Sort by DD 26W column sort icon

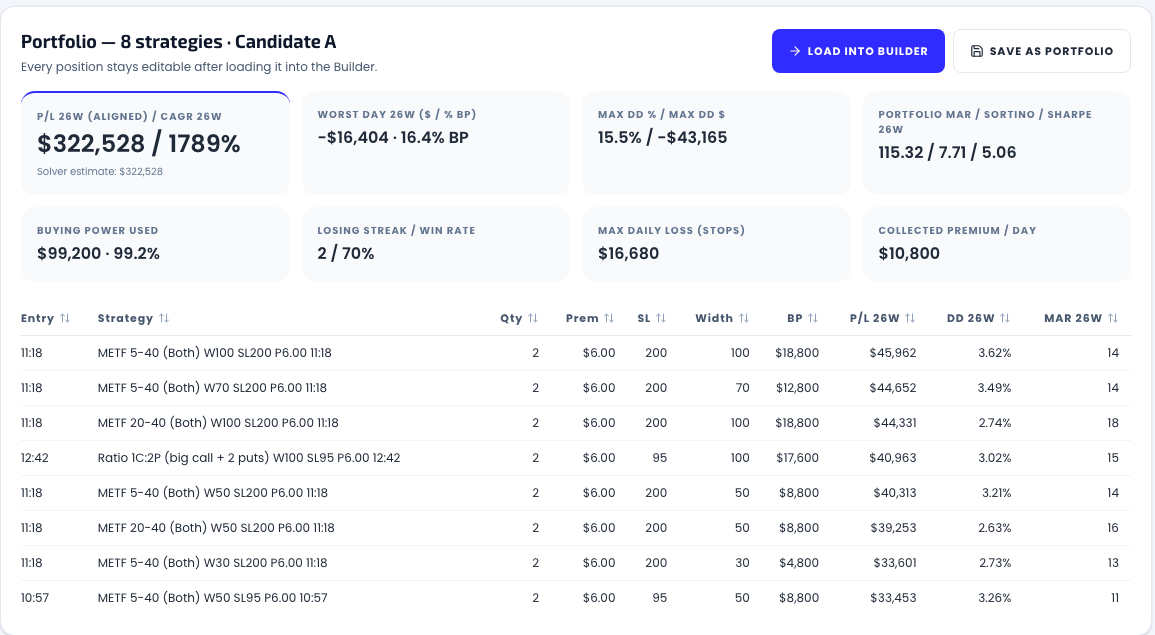click(x=1005, y=318)
